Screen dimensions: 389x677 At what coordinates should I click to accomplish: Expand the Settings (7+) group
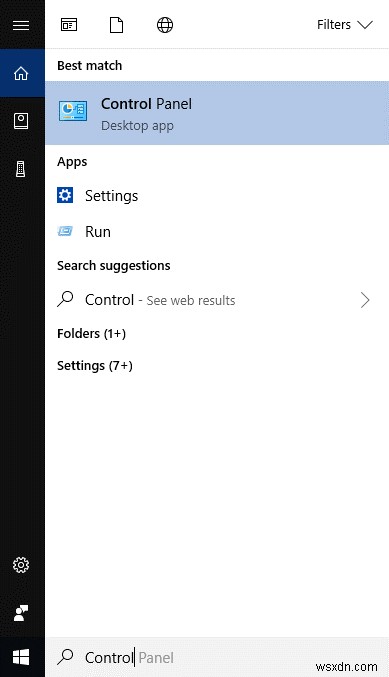click(x=95, y=366)
